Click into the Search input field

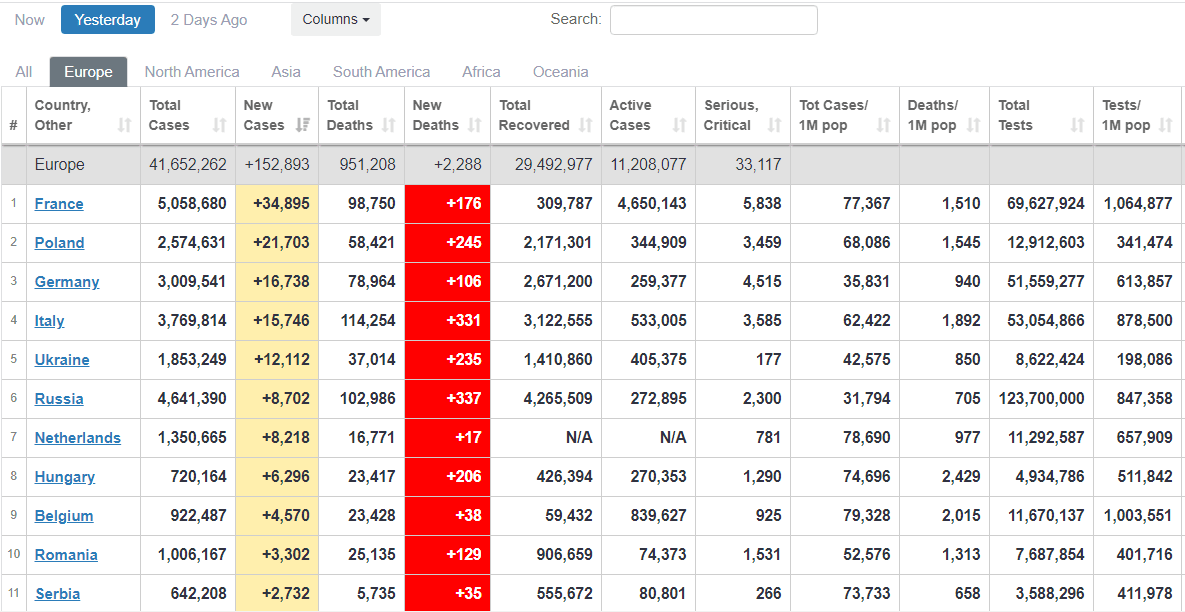pyautogui.click(x=713, y=20)
